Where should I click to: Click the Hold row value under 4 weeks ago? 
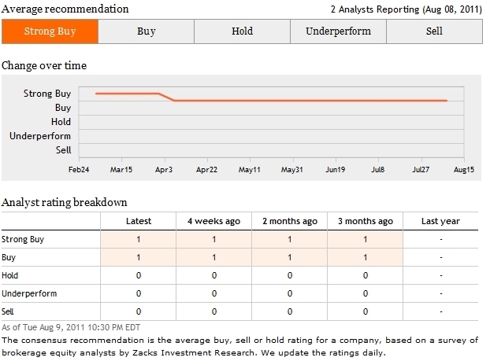coord(214,276)
